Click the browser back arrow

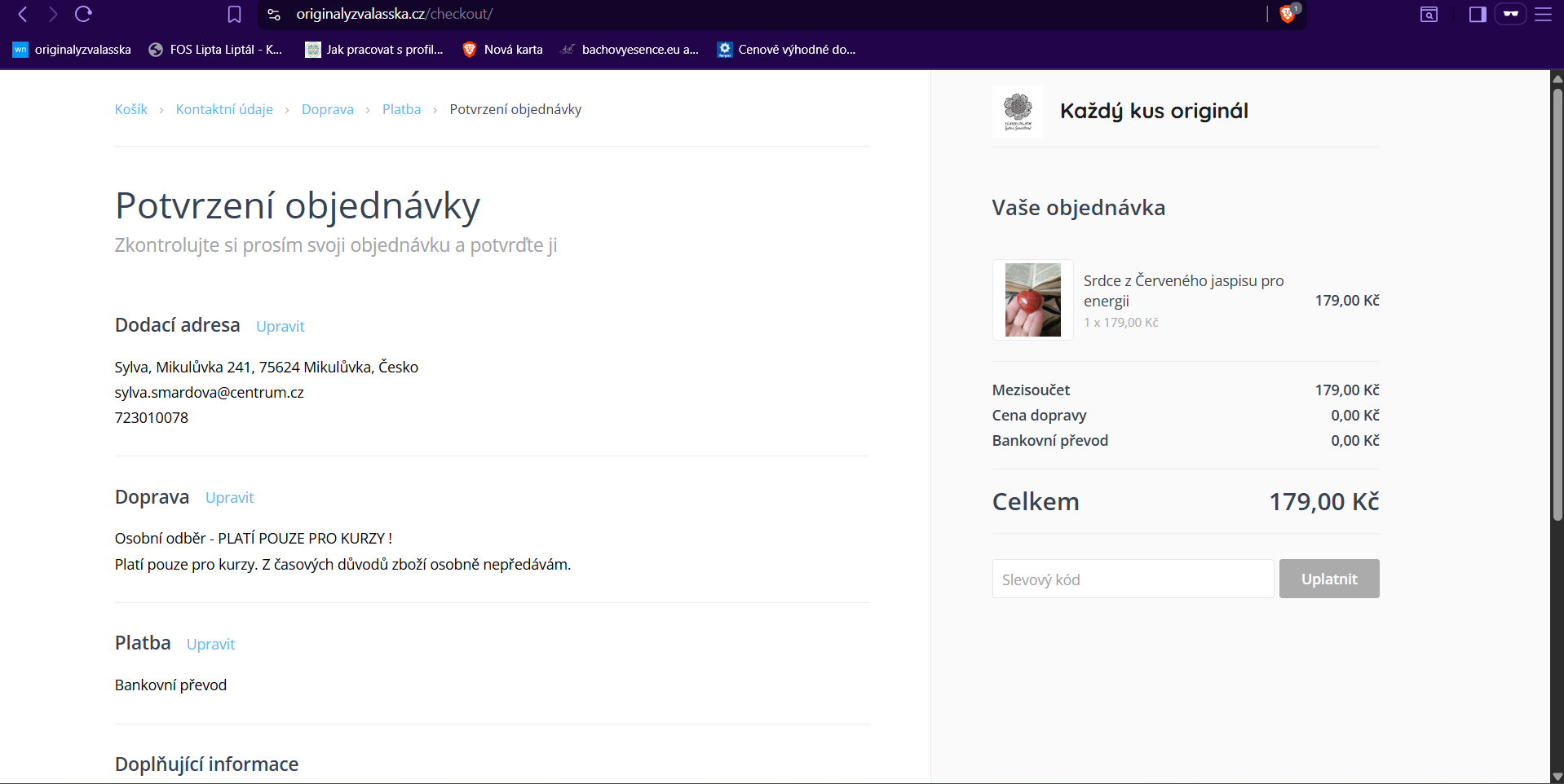pyautogui.click(x=23, y=14)
